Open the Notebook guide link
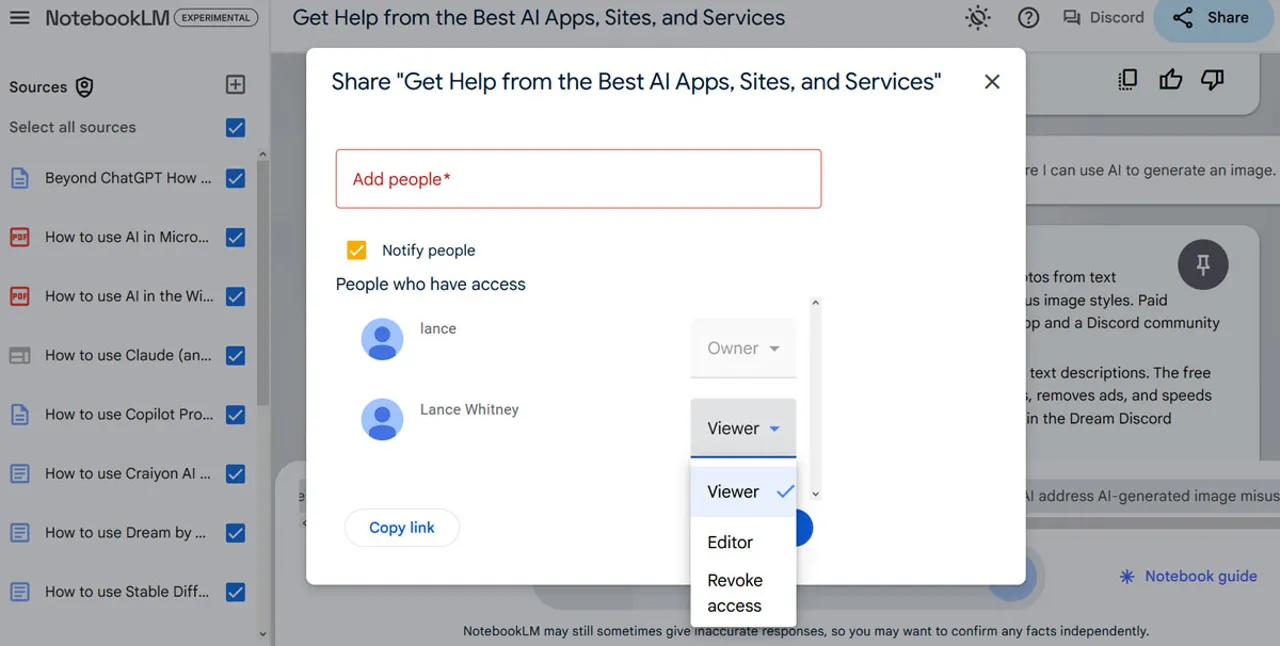The height and width of the screenshot is (646, 1280). [x=1188, y=576]
